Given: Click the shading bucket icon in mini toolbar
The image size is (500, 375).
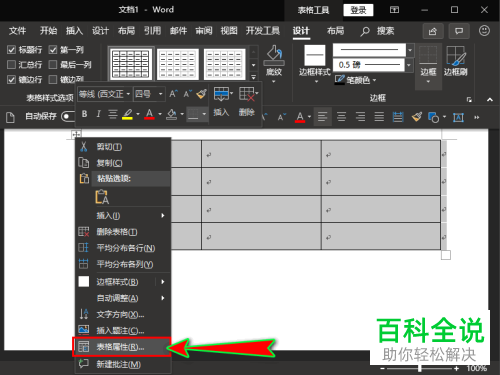Looking at the screenshot, I should point(172,114).
